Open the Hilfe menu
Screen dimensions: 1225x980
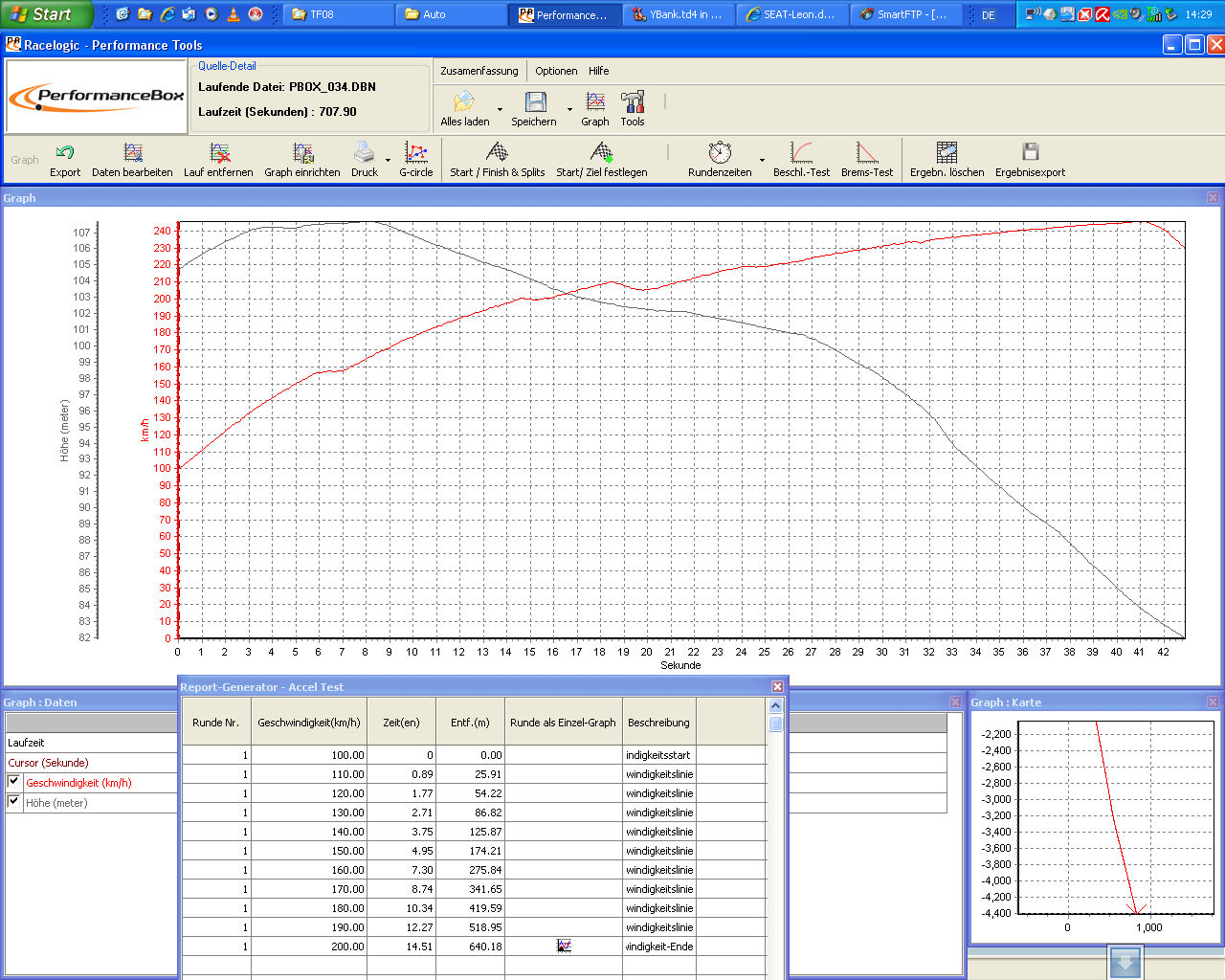point(598,71)
